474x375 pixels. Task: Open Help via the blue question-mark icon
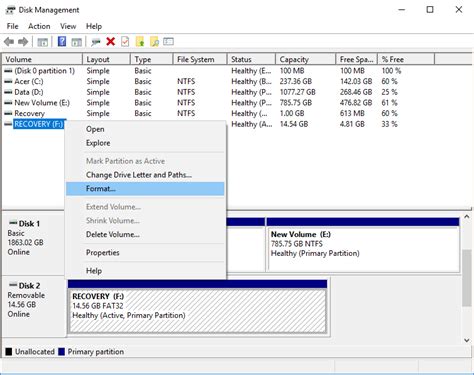(x=62, y=42)
